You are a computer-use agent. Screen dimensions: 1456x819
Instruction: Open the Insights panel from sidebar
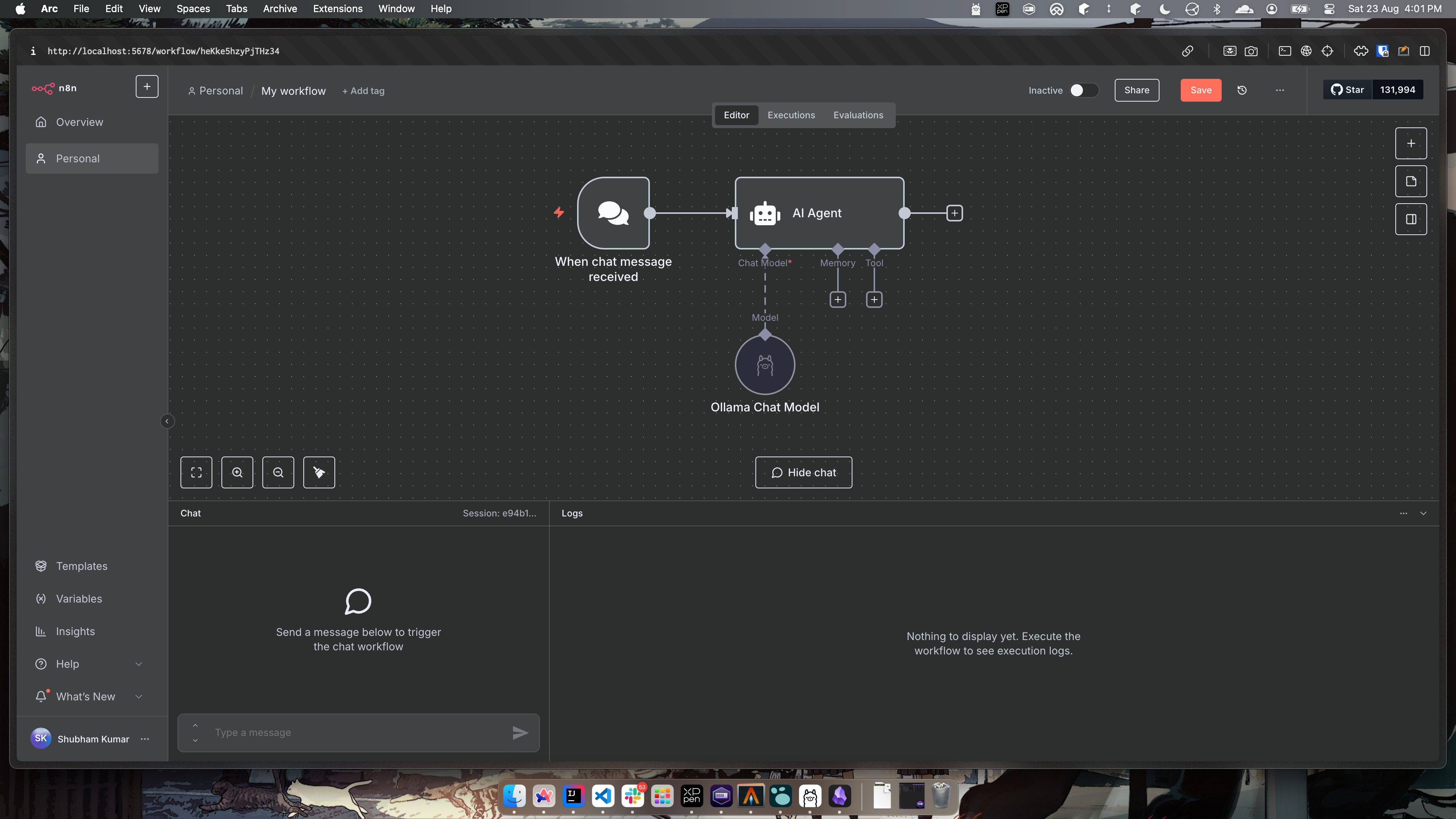(x=76, y=631)
